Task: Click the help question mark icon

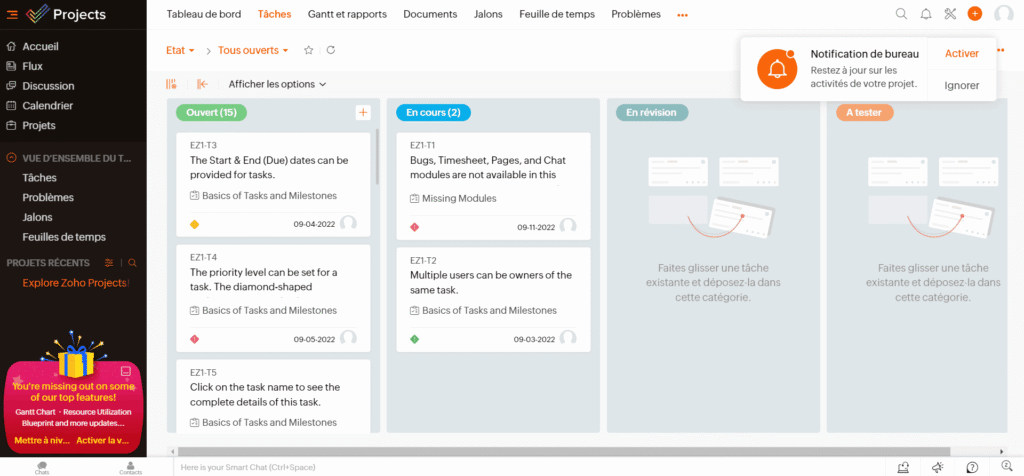Action: (972, 467)
